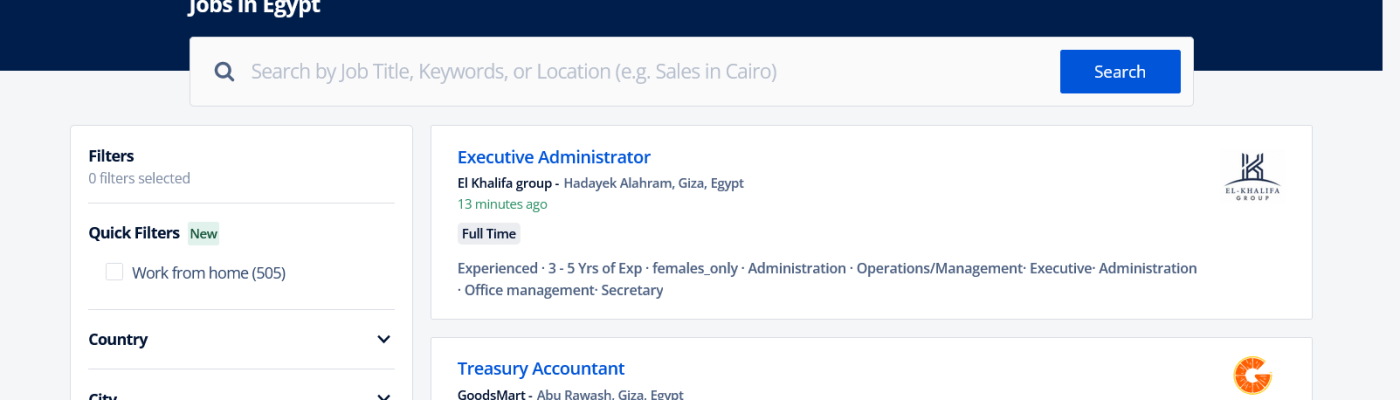The height and width of the screenshot is (400, 1400).
Task: Click inside the job search input field
Action: [640, 72]
